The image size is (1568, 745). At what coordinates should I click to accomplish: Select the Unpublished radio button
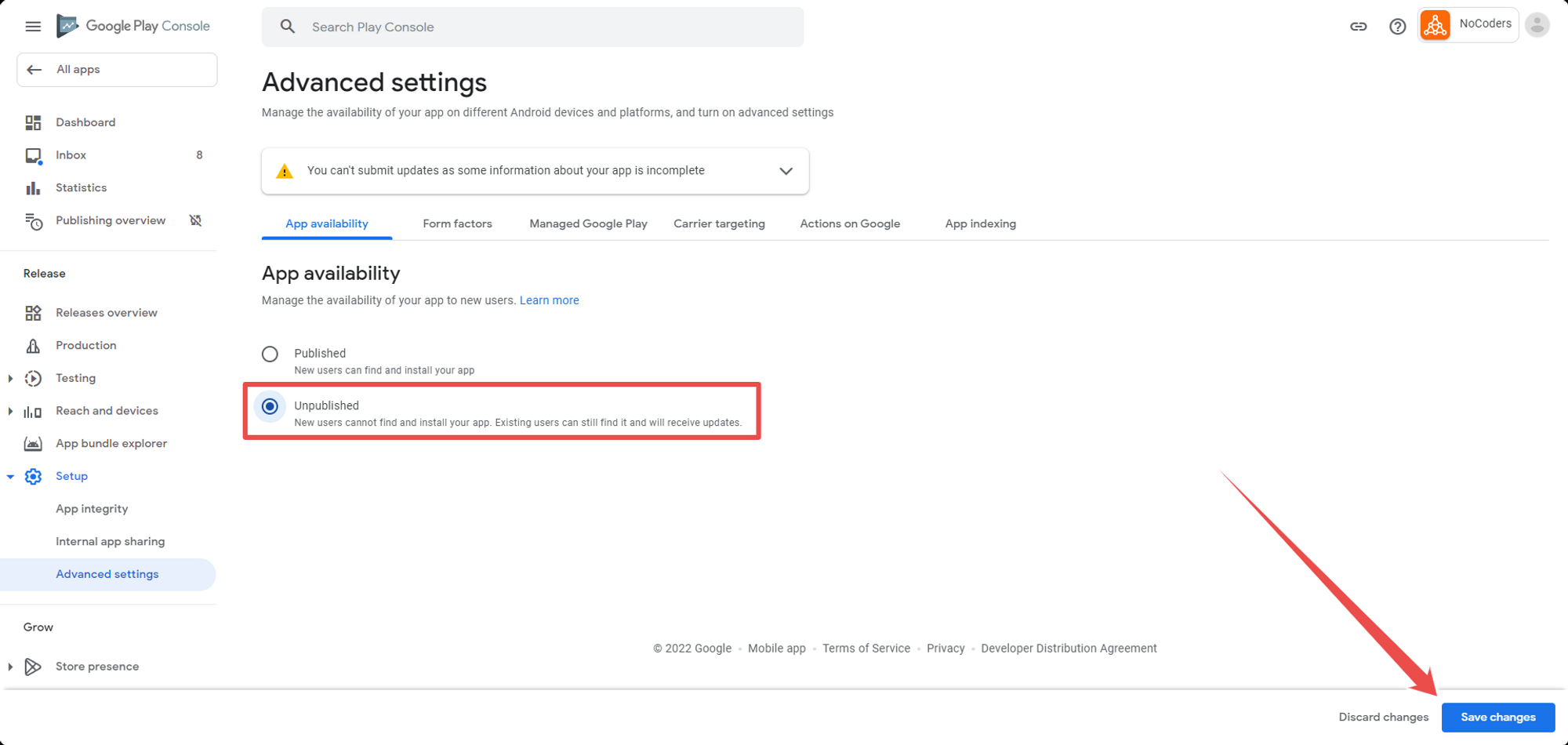270,406
